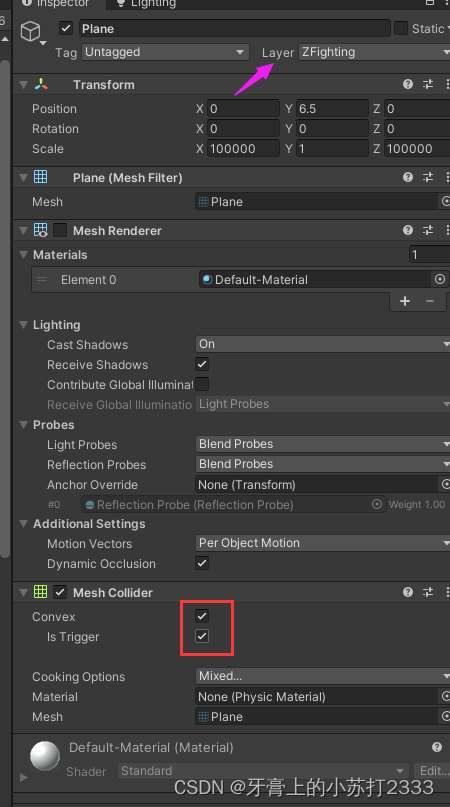Edit Scale X value 100000

click(243, 149)
